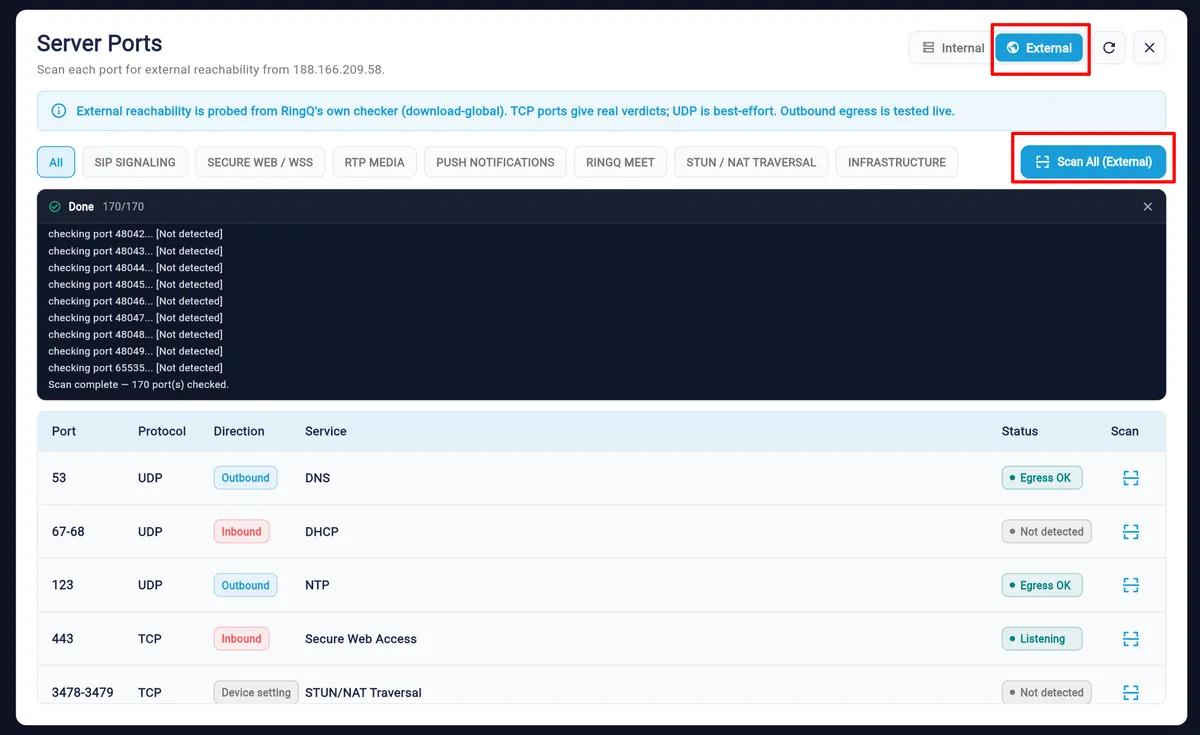This screenshot has width=1200, height=735.
Task: Filter by SIP SIGNALING
Action: pos(135,162)
